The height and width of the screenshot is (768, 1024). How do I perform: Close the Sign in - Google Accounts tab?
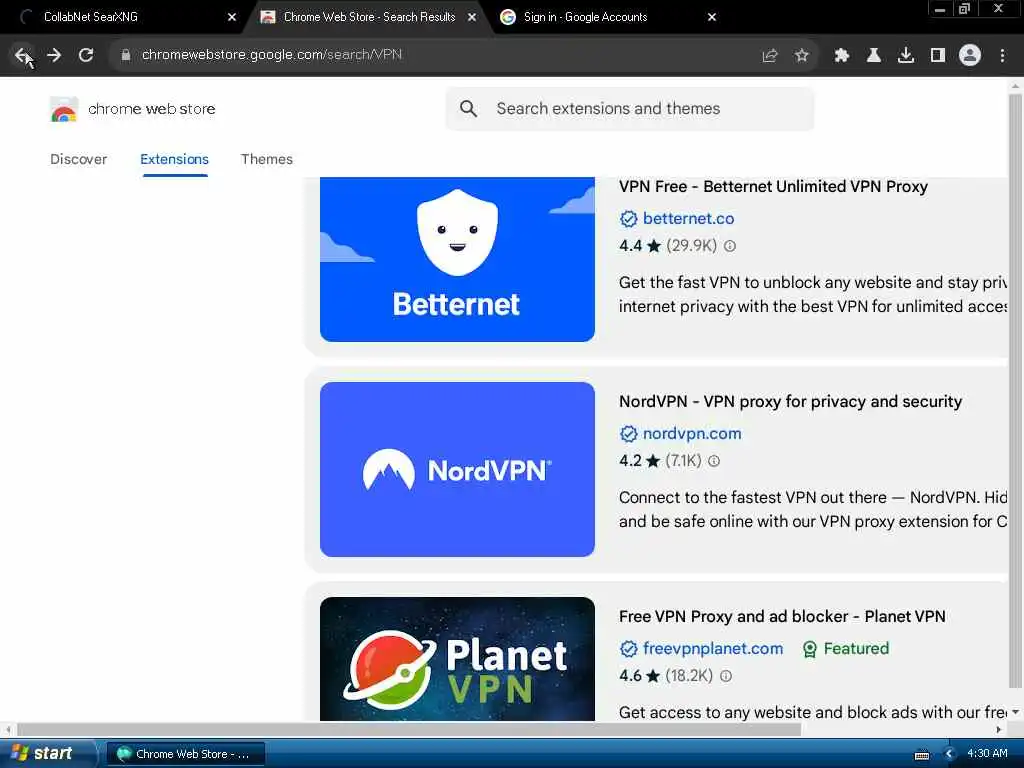[x=712, y=17]
